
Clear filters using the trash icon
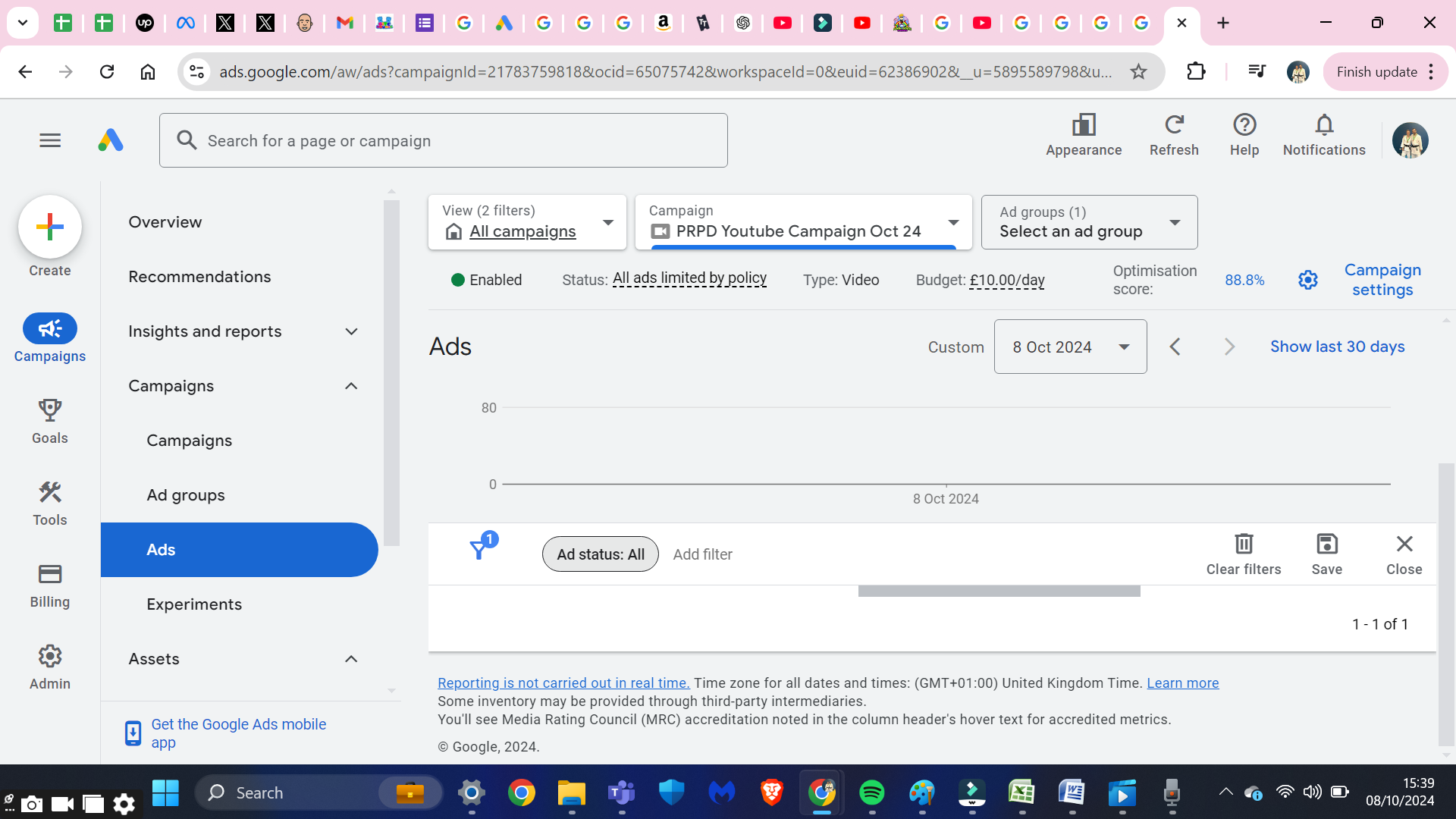point(1244,554)
